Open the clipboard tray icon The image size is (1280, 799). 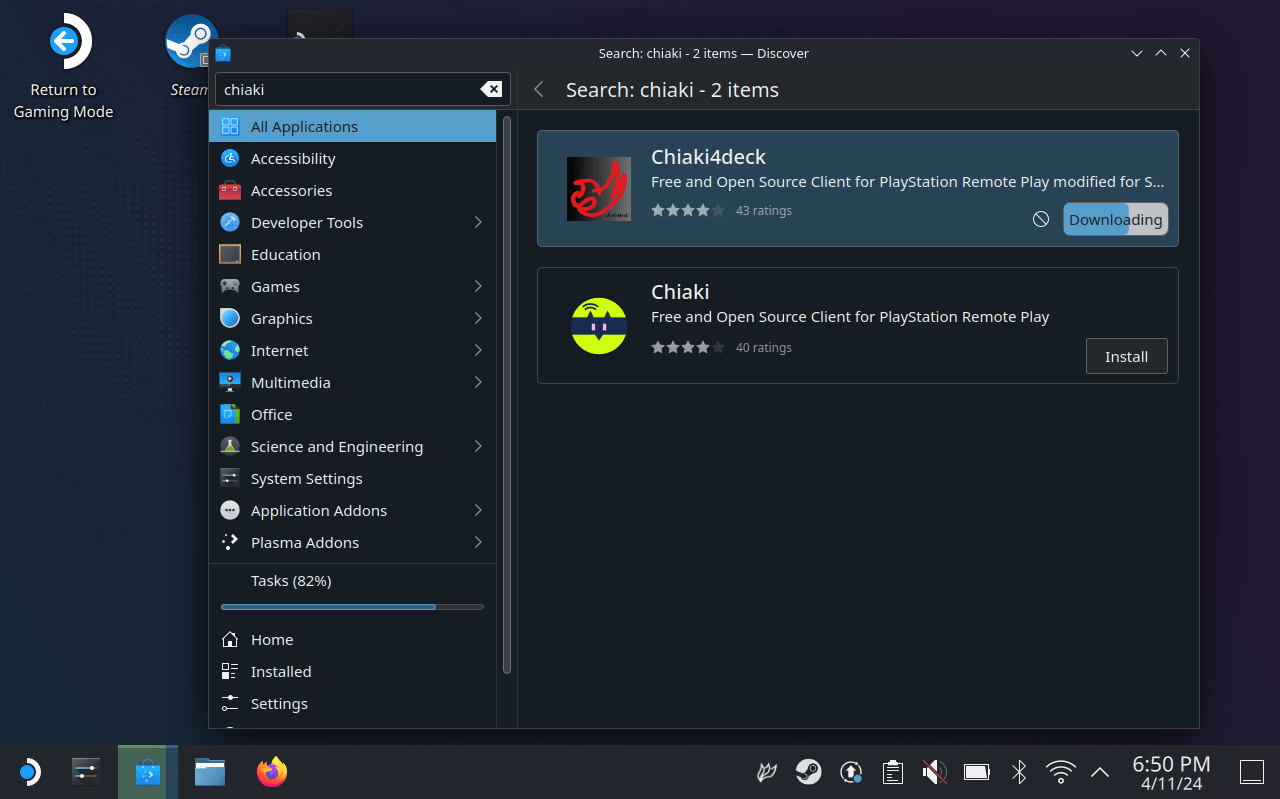click(893, 772)
